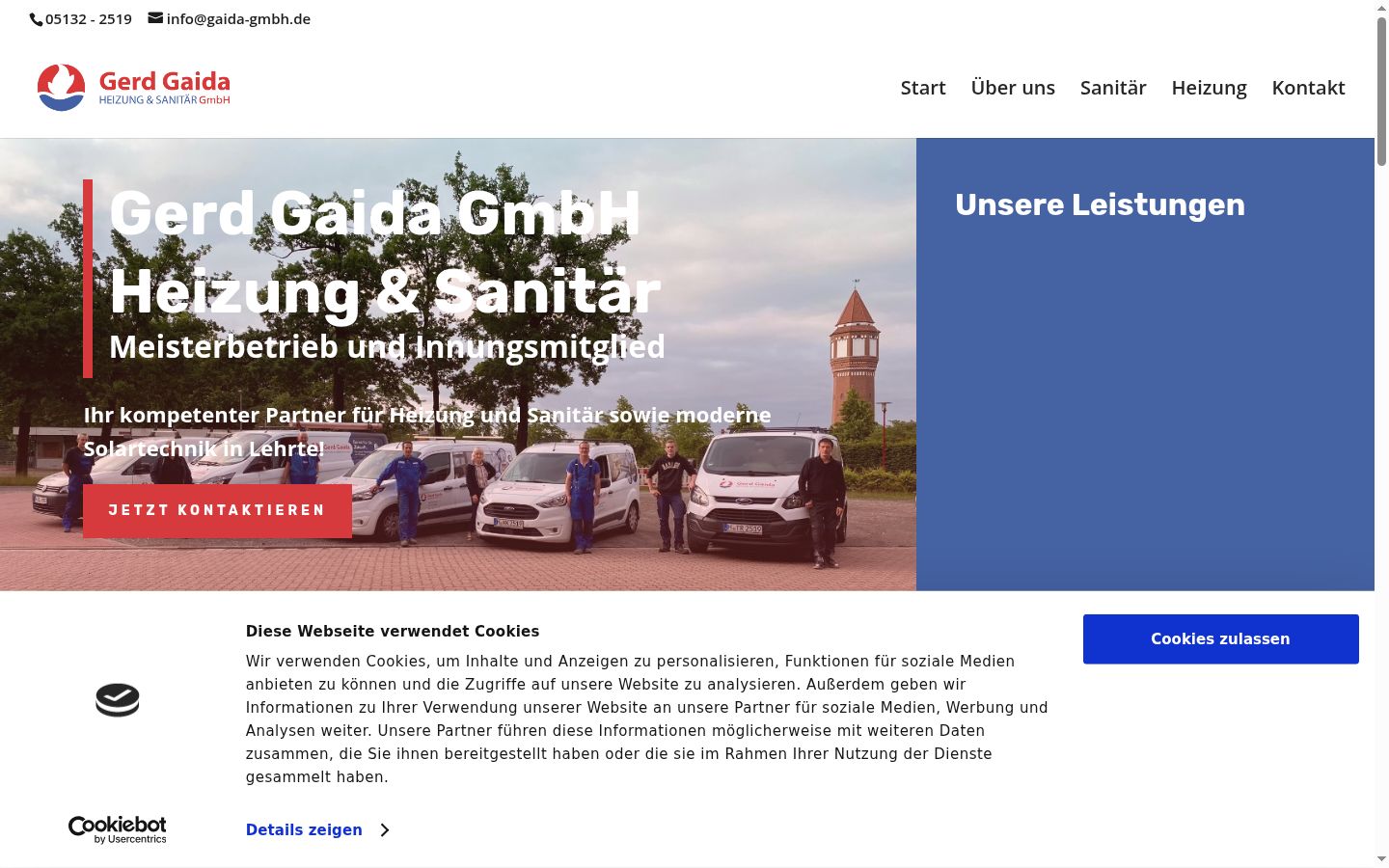Accept cookies with Cookies zulassen

point(1220,638)
